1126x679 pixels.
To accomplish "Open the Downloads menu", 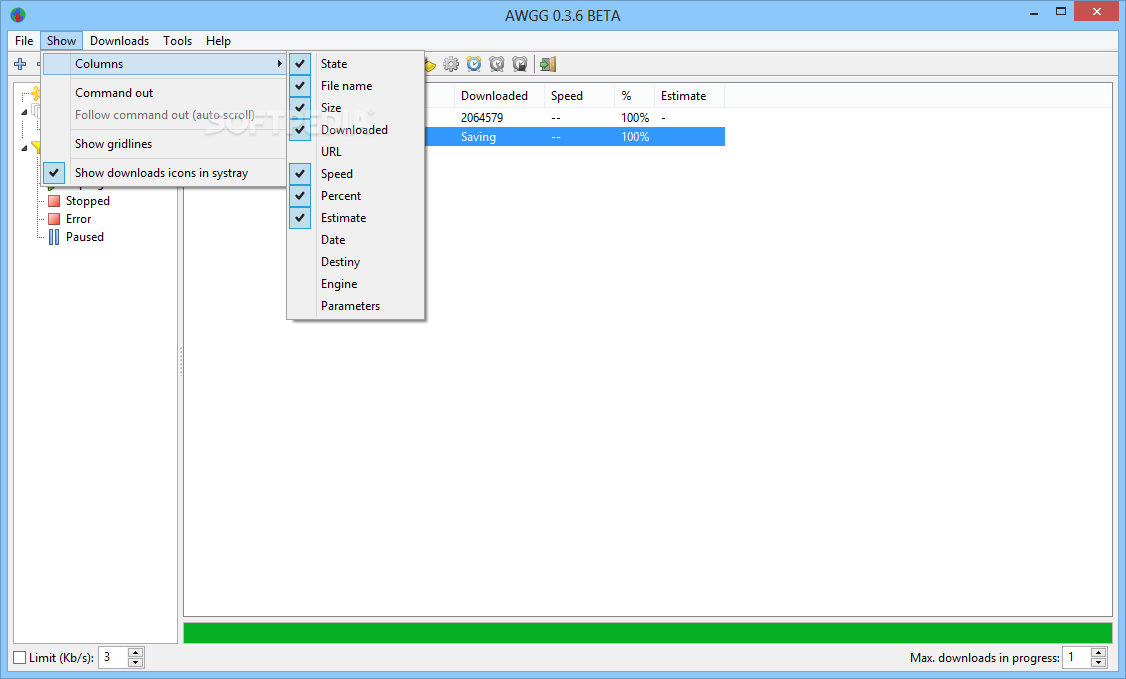I will pos(119,41).
